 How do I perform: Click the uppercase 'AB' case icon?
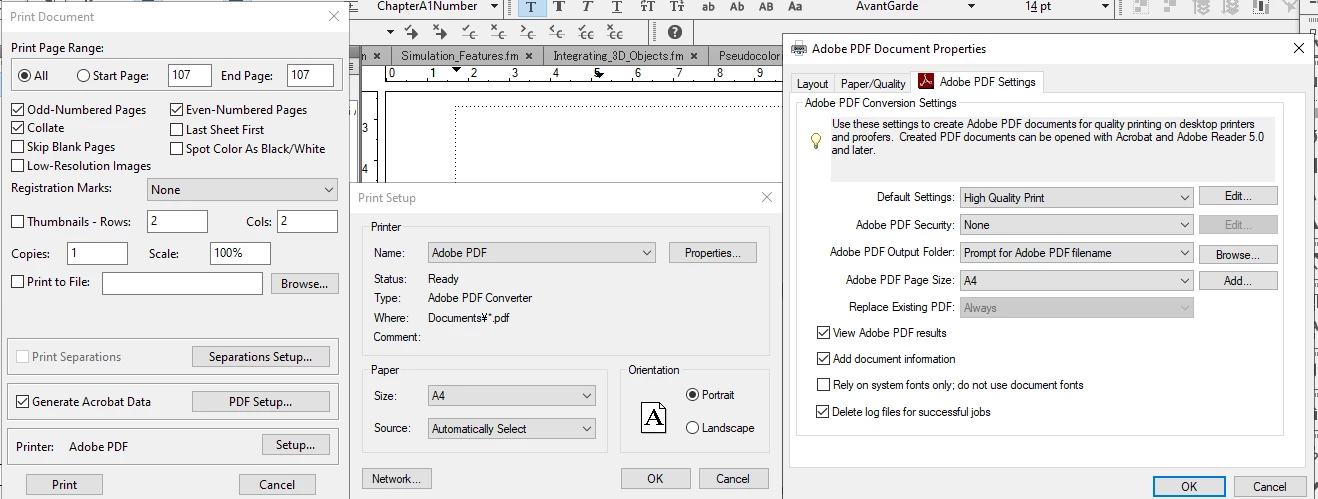pos(766,7)
